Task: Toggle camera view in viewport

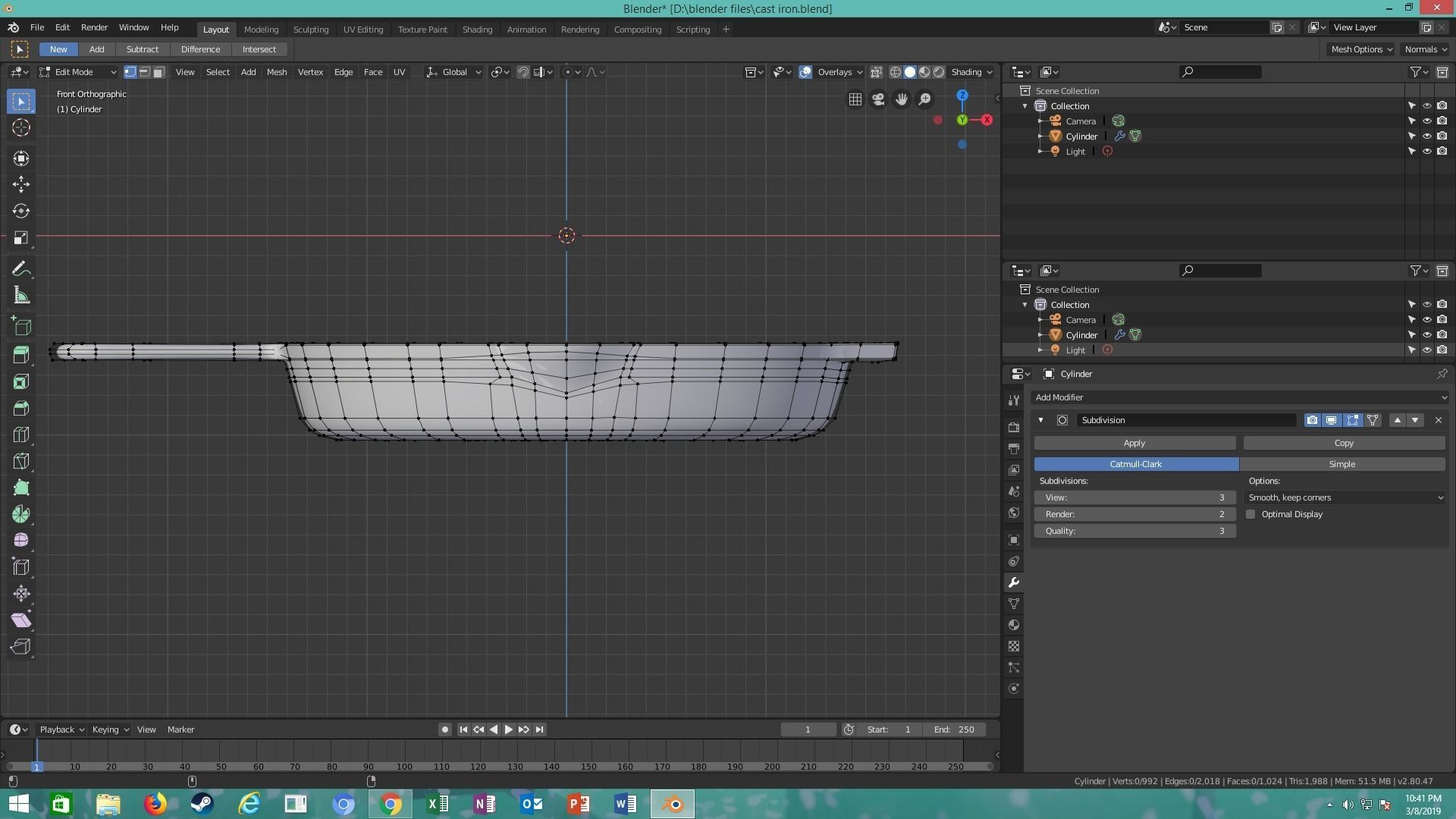Action: [x=878, y=99]
